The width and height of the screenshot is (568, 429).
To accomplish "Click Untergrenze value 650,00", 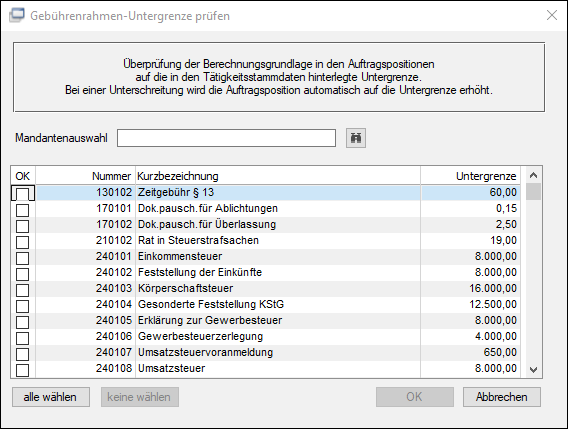I will [500, 352].
